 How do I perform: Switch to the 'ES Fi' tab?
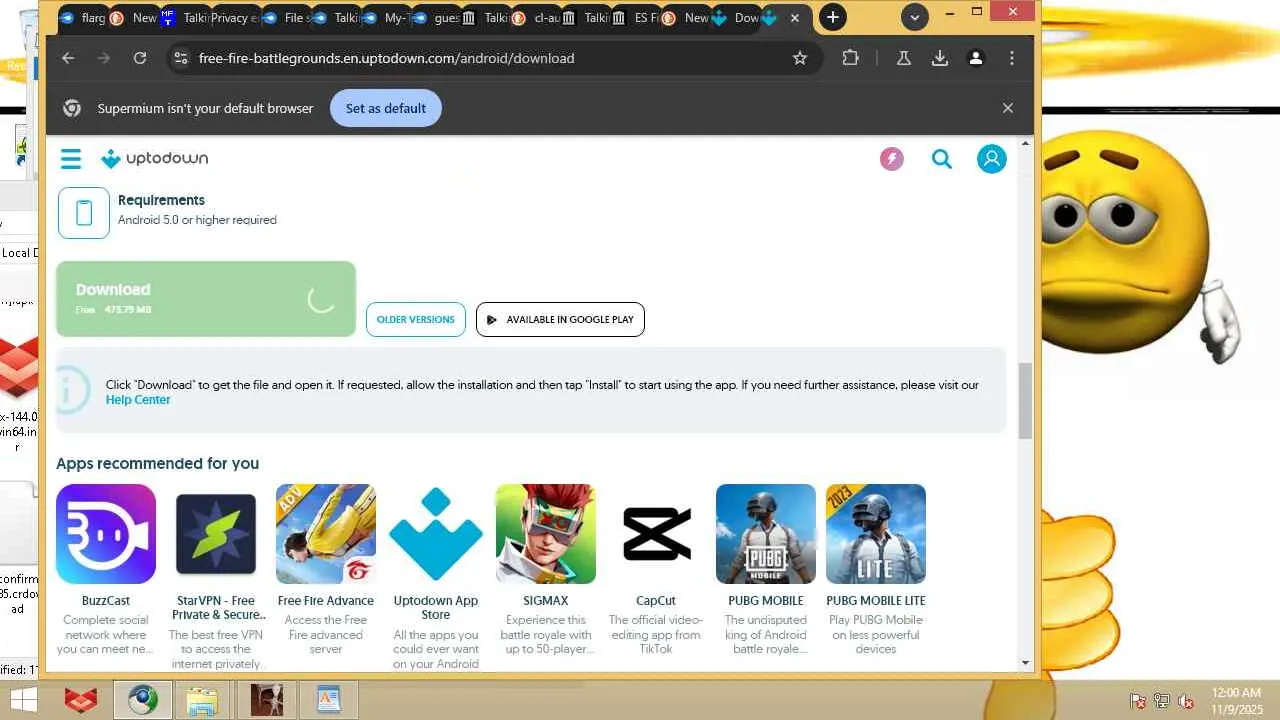click(x=634, y=18)
